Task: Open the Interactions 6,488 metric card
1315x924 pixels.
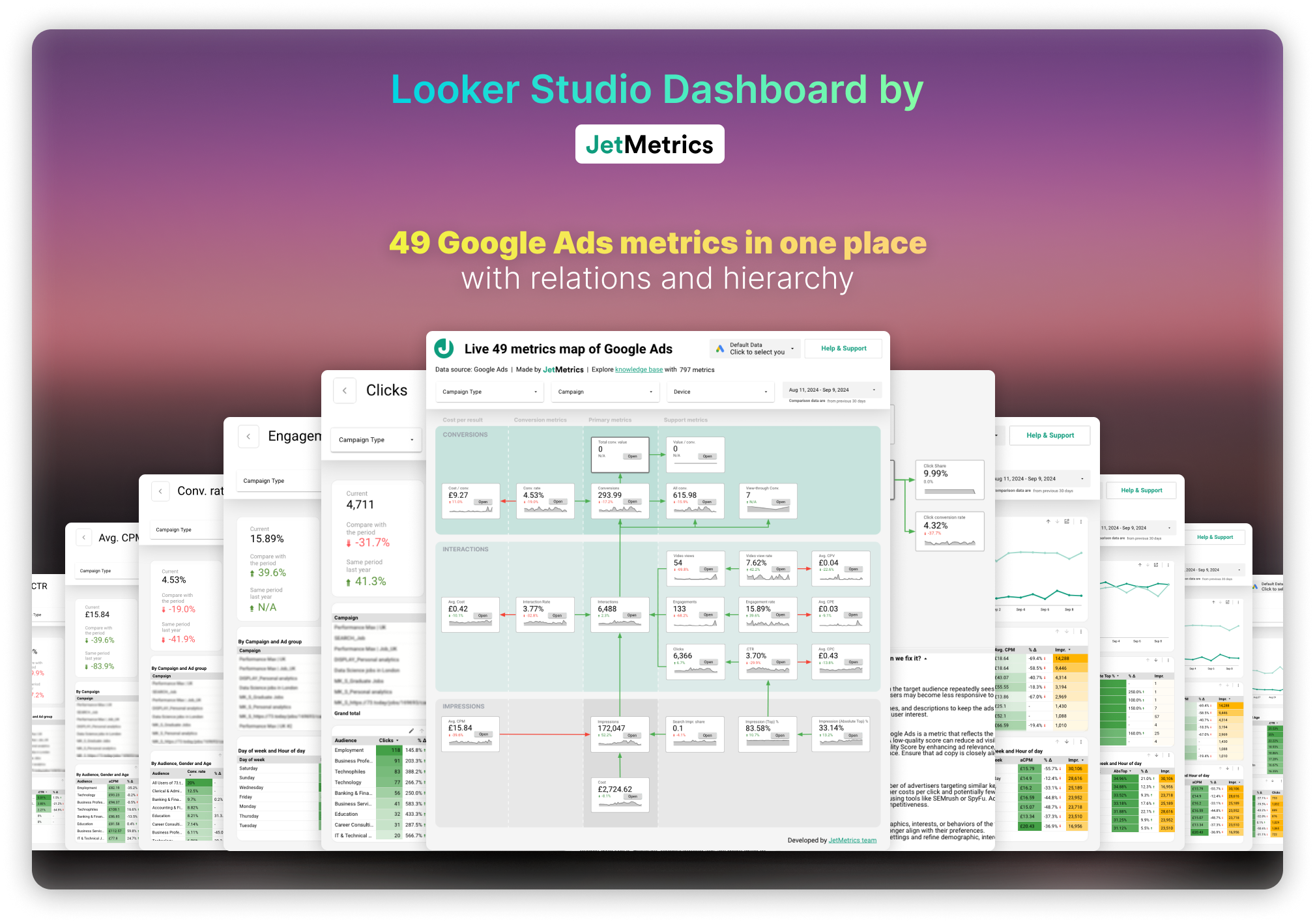Action: 631,615
